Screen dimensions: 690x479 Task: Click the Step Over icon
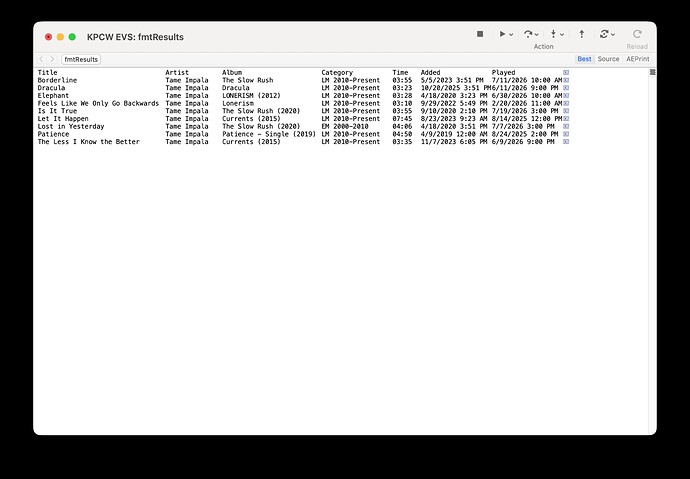coord(527,34)
